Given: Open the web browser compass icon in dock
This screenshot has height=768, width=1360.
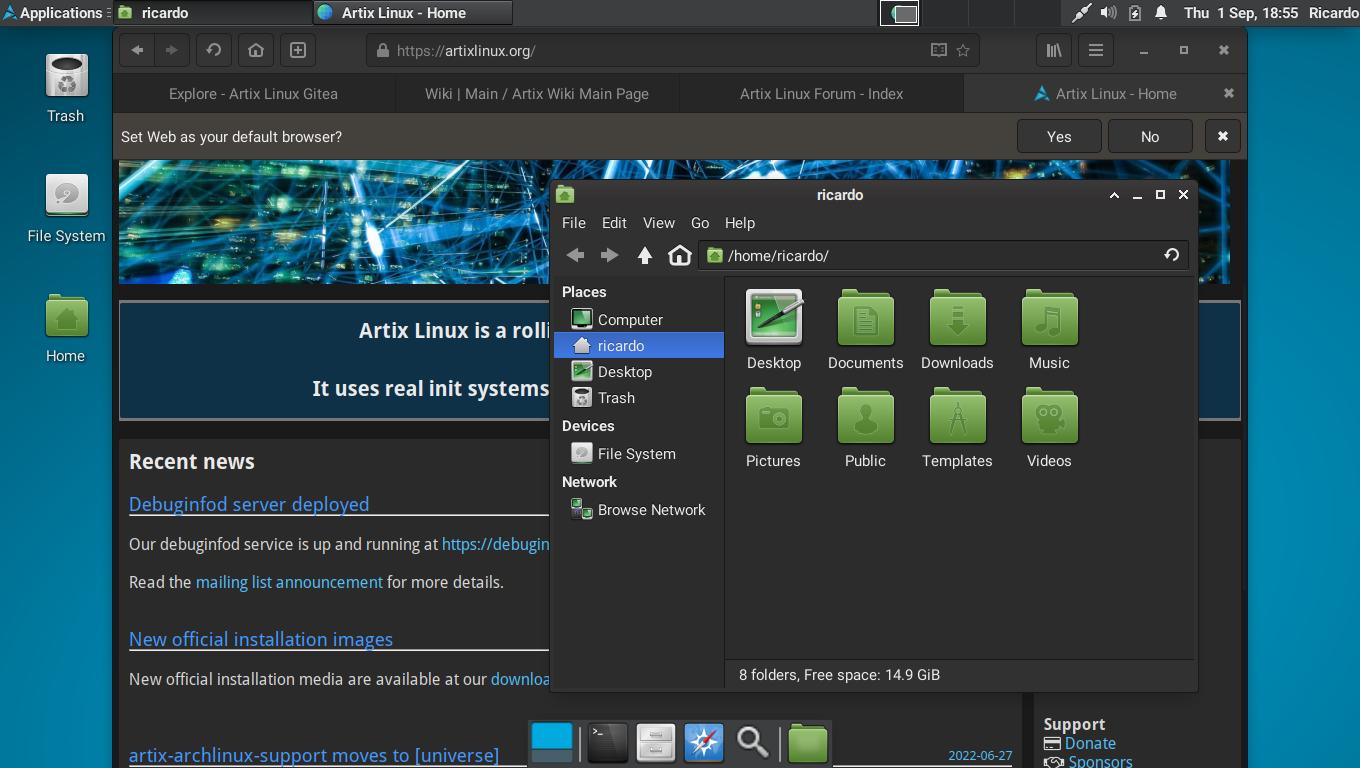Looking at the screenshot, I should click(x=704, y=742).
